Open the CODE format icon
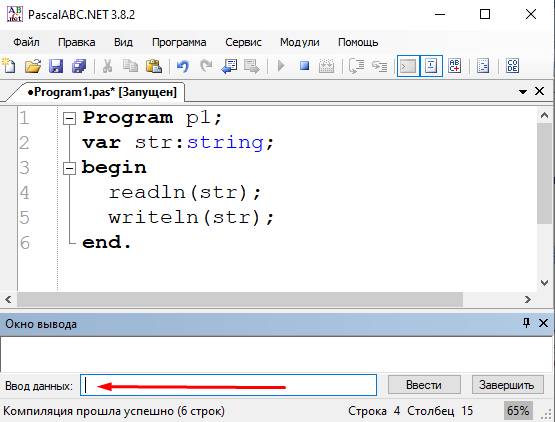This screenshot has width=555, height=422. (513, 66)
